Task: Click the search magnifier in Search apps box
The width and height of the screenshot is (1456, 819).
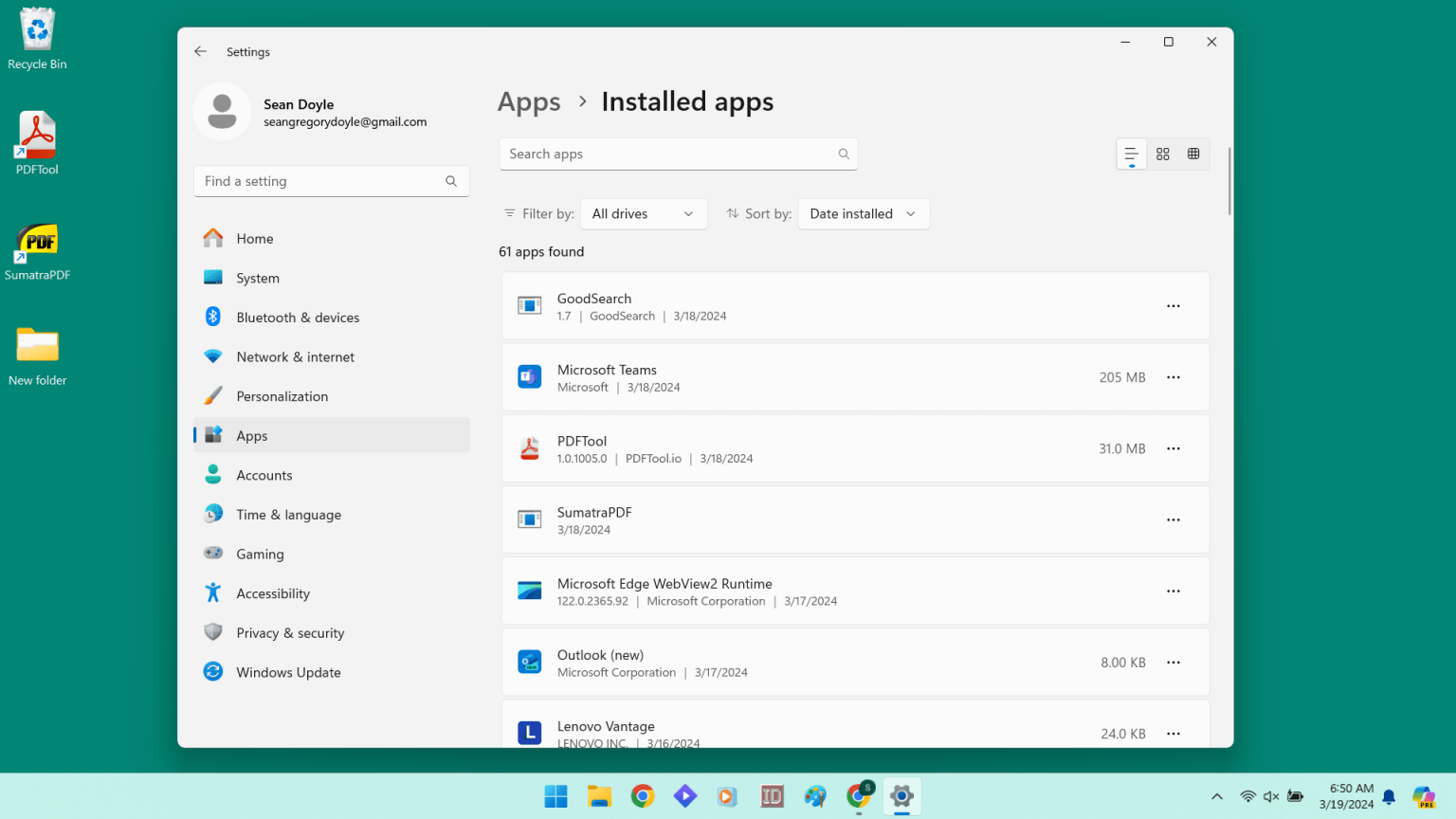Action: point(844,154)
